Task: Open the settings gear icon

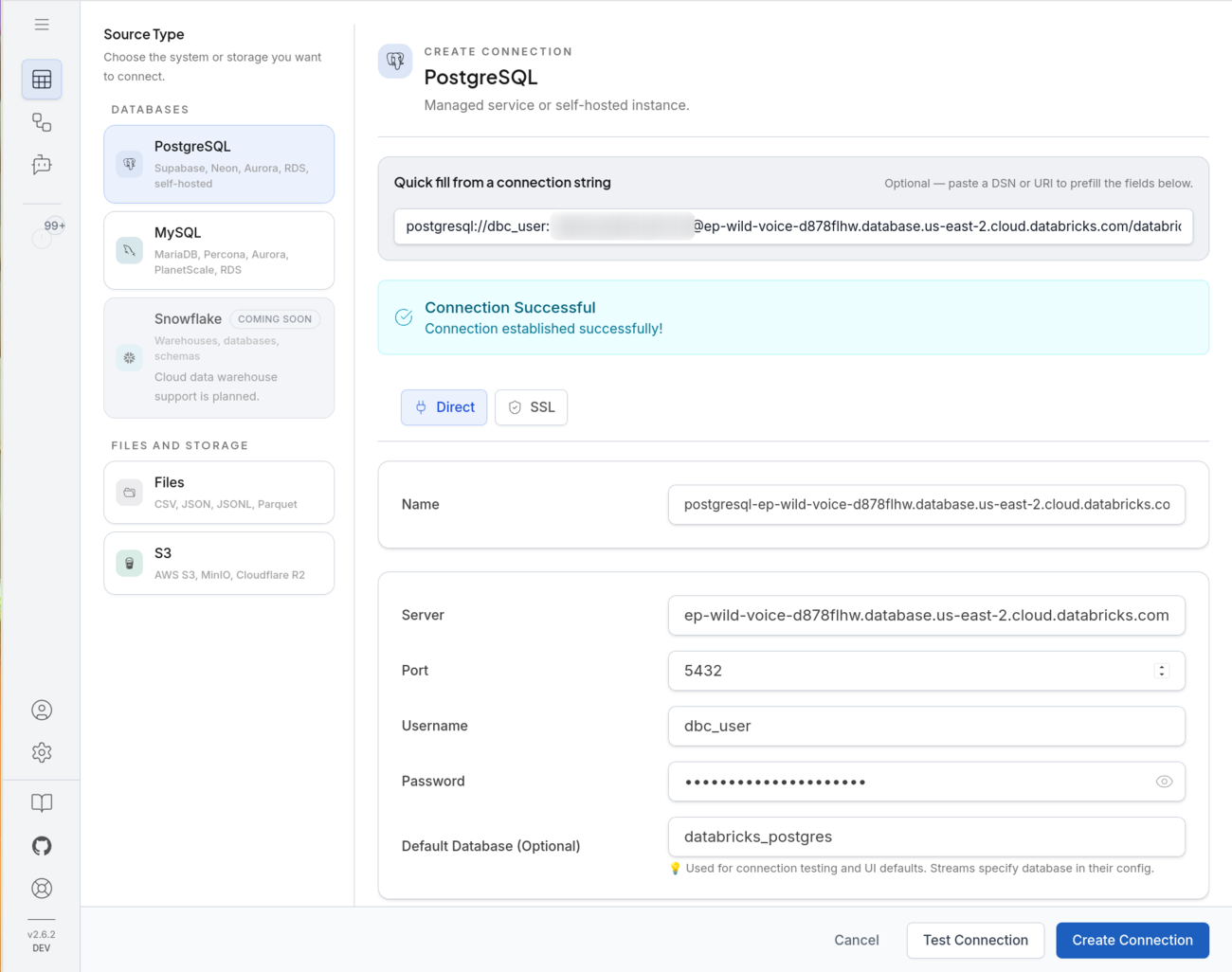Action: click(x=42, y=752)
